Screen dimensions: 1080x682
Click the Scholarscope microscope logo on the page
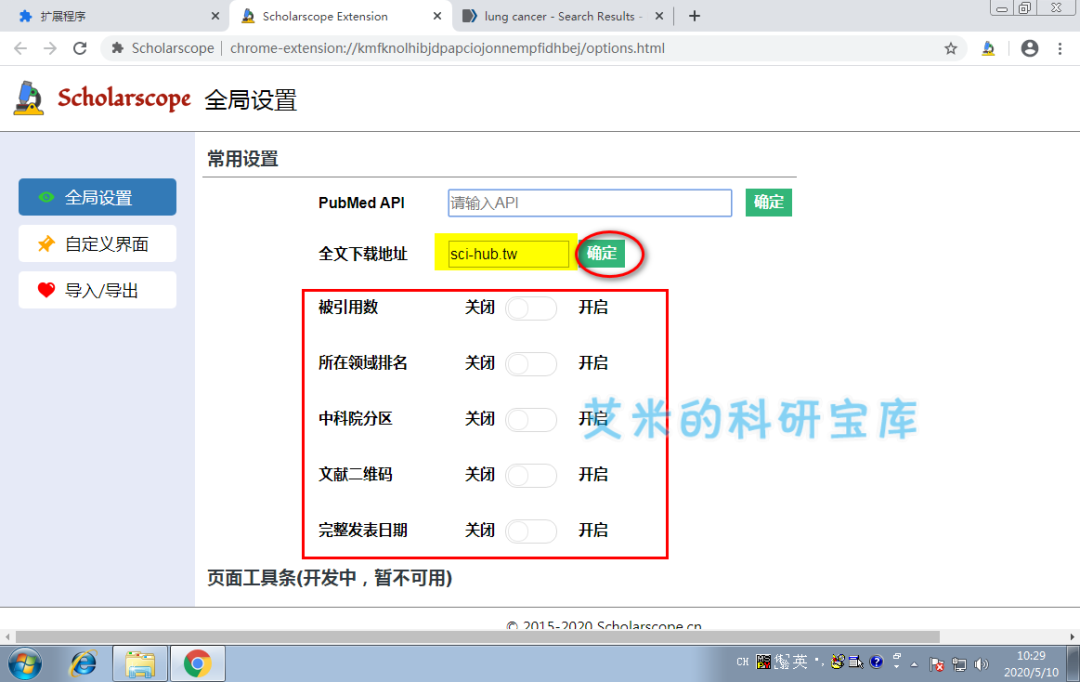pyautogui.click(x=29, y=97)
